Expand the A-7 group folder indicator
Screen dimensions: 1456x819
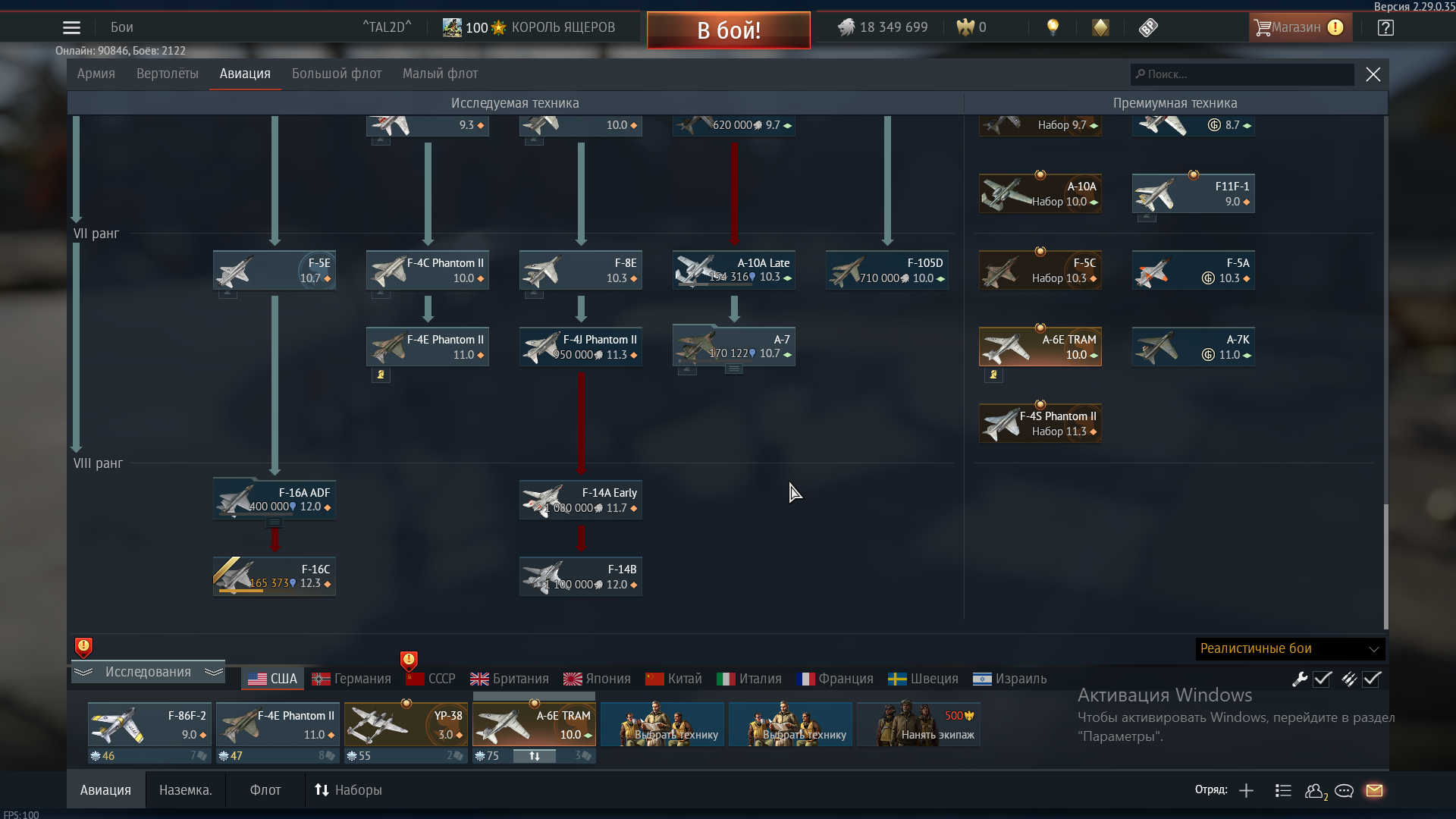click(x=734, y=369)
